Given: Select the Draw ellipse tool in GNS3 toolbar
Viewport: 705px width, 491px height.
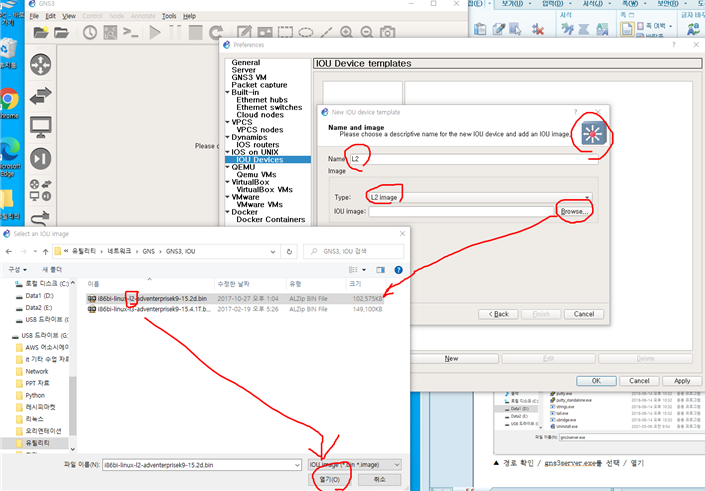Looking at the screenshot, I should pyautogui.click(x=306, y=32).
